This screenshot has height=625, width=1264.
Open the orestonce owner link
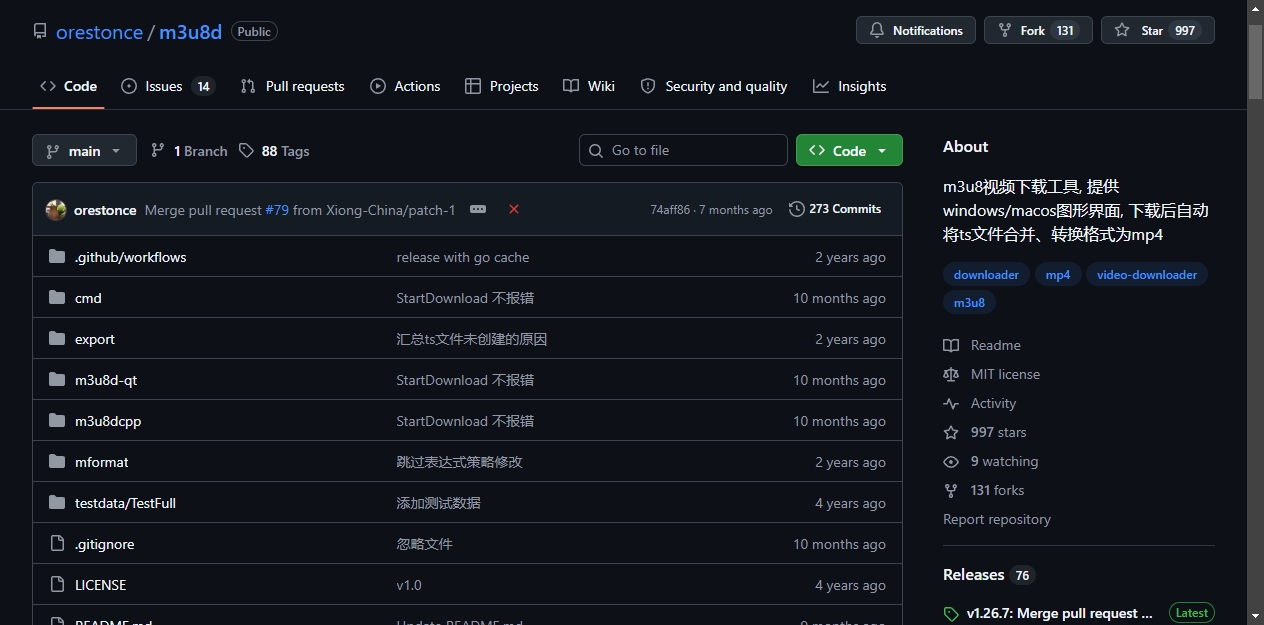tap(99, 32)
